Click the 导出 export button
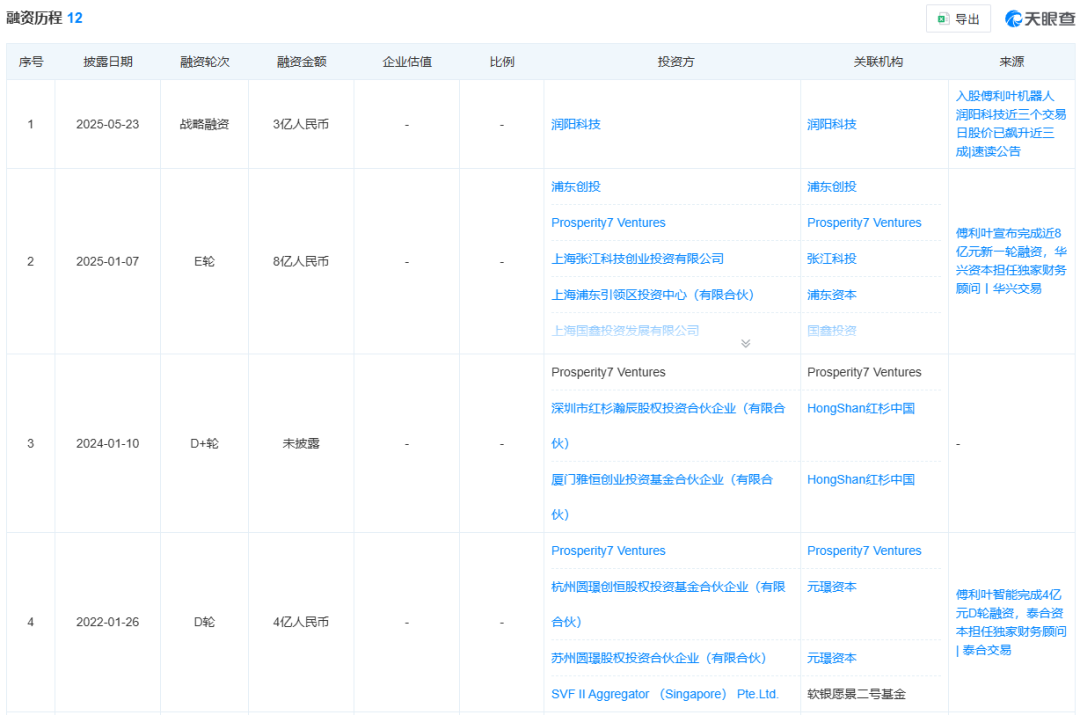 [x=957, y=19]
